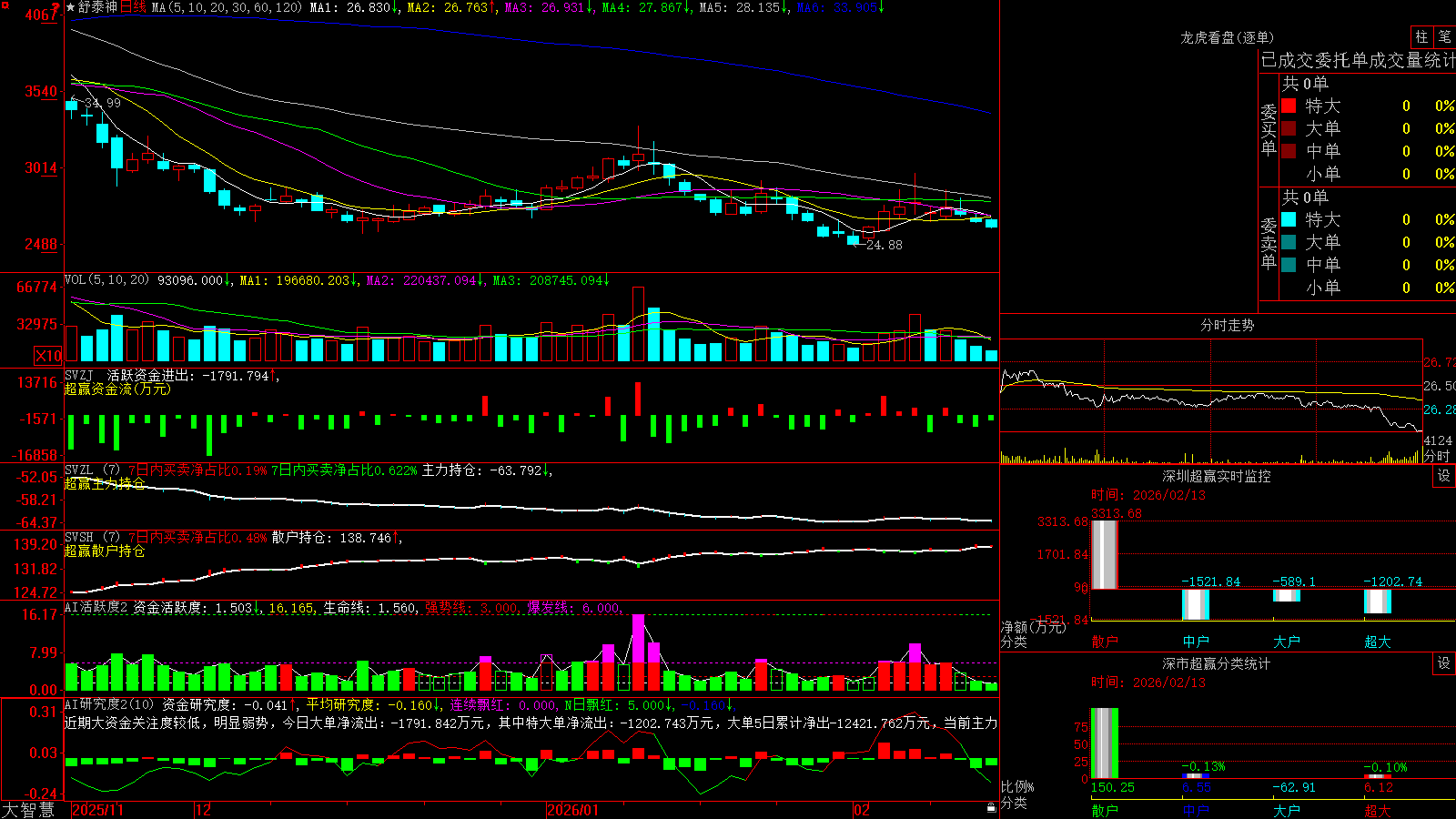The height and width of the screenshot is (819, 1456).
Task: Click the 深圳超赢实时监控 panel title
Action: [1217, 476]
